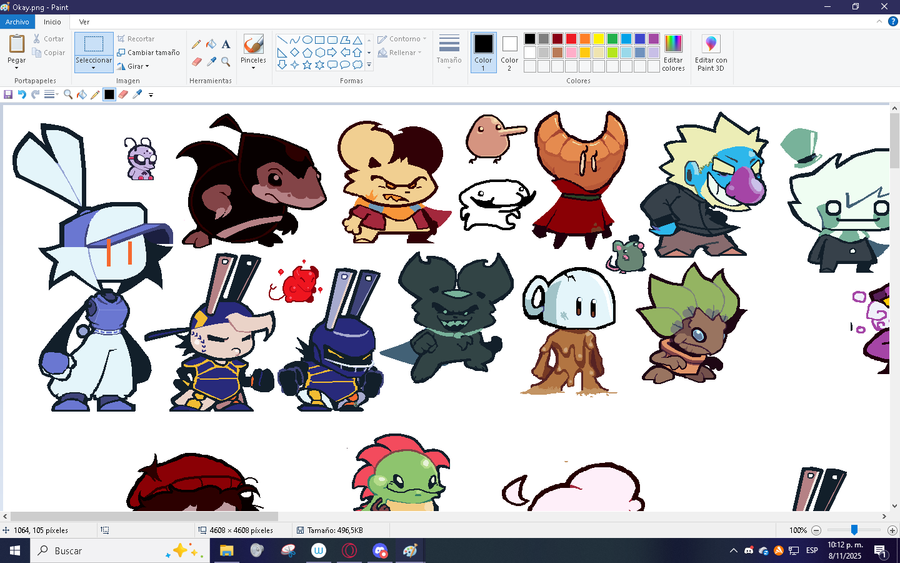Zoom in with plus button
Viewport: 900px width, 563px height.
[x=892, y=530]
